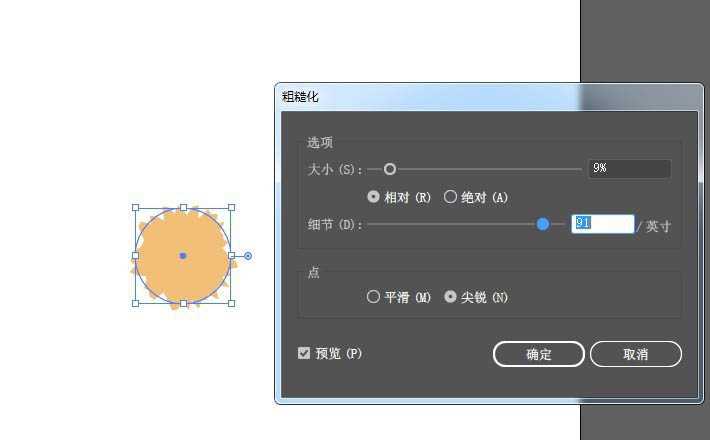Click the round widget handle right of shape

point(248,256)
